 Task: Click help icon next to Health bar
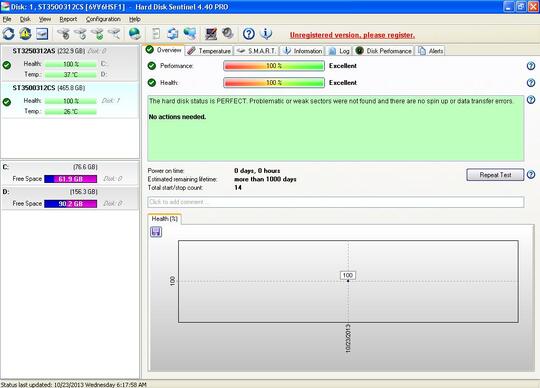tap(531, 83)
